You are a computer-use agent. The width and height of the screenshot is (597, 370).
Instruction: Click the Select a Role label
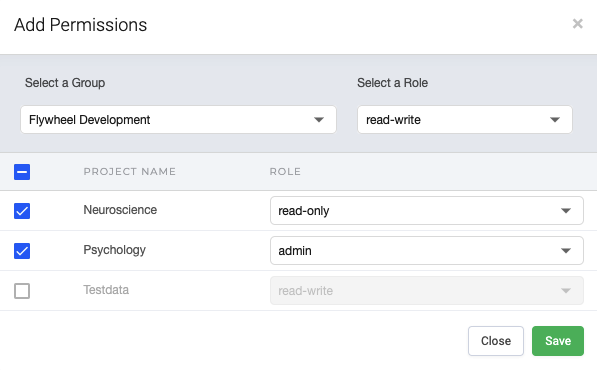pyautogui.click(x=392, y=83)
